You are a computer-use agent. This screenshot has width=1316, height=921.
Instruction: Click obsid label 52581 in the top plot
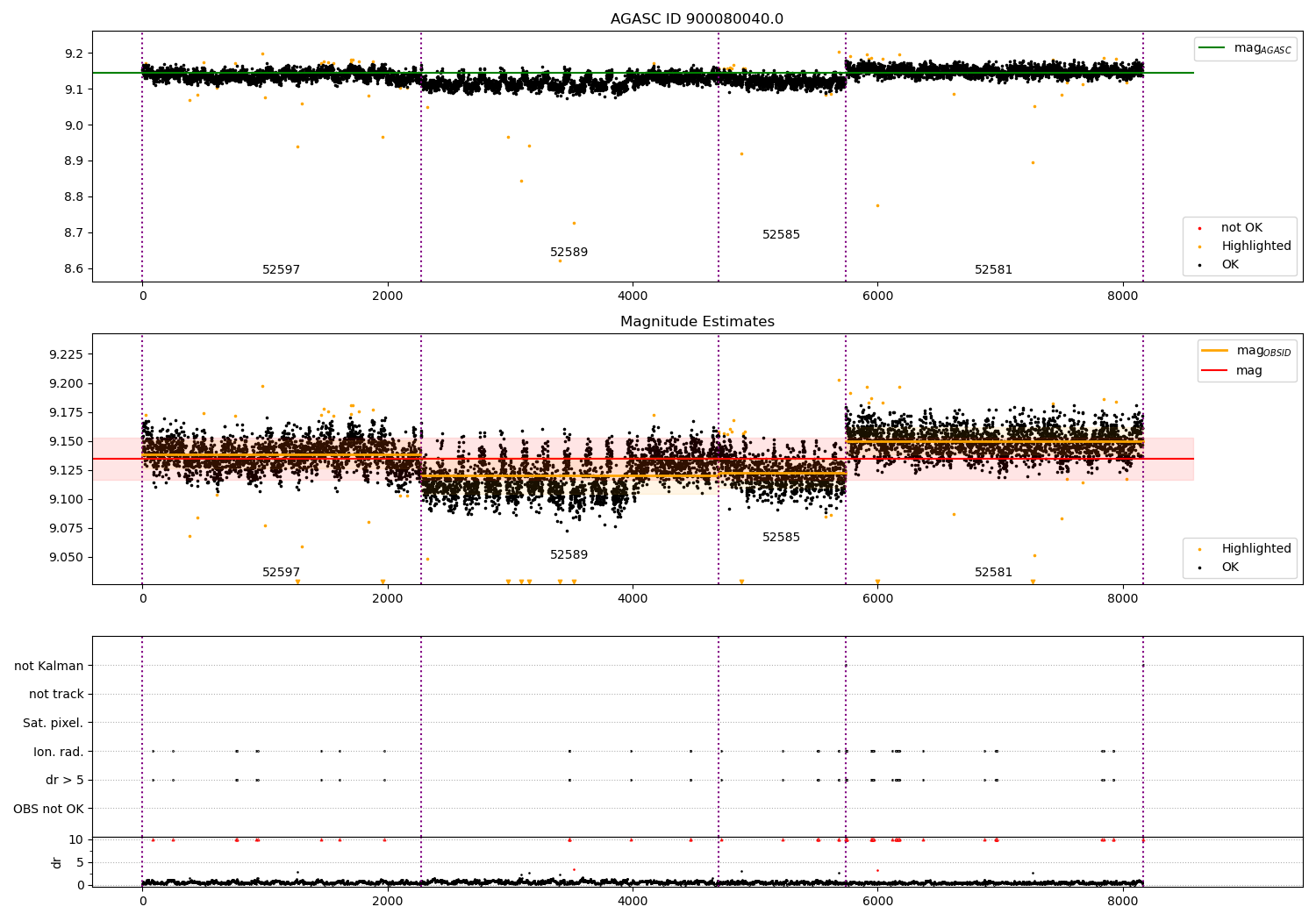993,270
